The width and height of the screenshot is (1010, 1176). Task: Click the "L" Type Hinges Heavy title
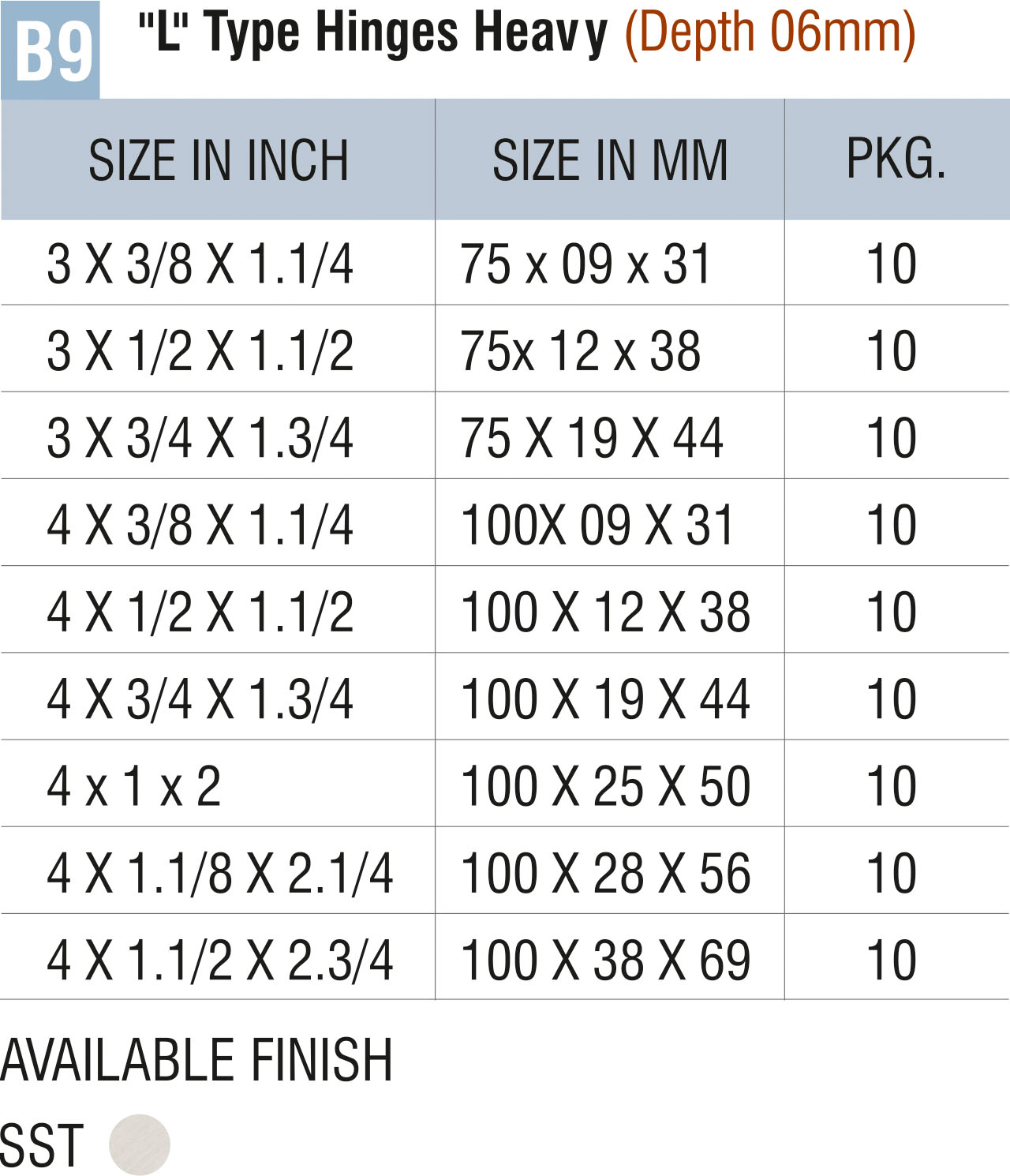click(x=372, y=35)
